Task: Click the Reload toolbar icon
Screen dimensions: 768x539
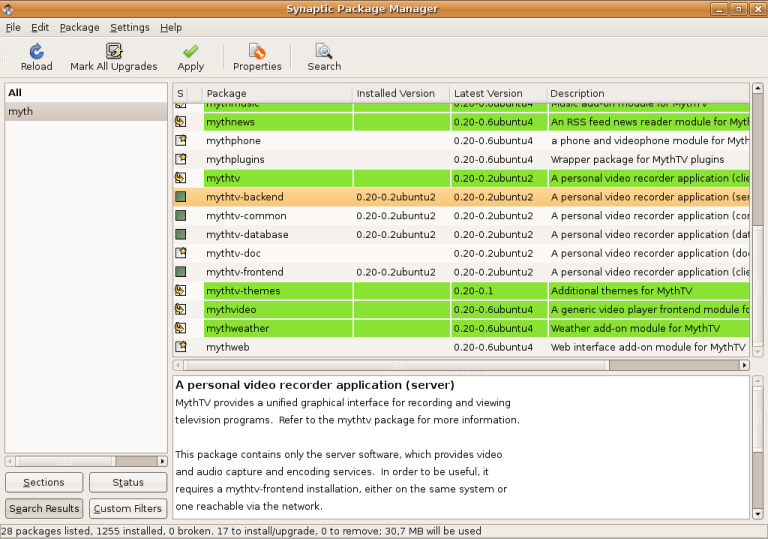Action: point(36,51)
